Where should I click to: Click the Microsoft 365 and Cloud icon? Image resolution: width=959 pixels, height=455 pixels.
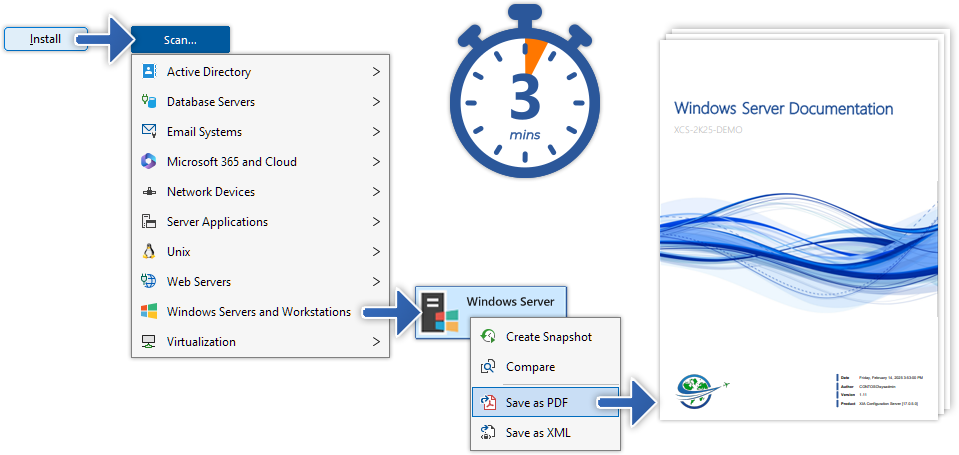click(x=149, y=161)
